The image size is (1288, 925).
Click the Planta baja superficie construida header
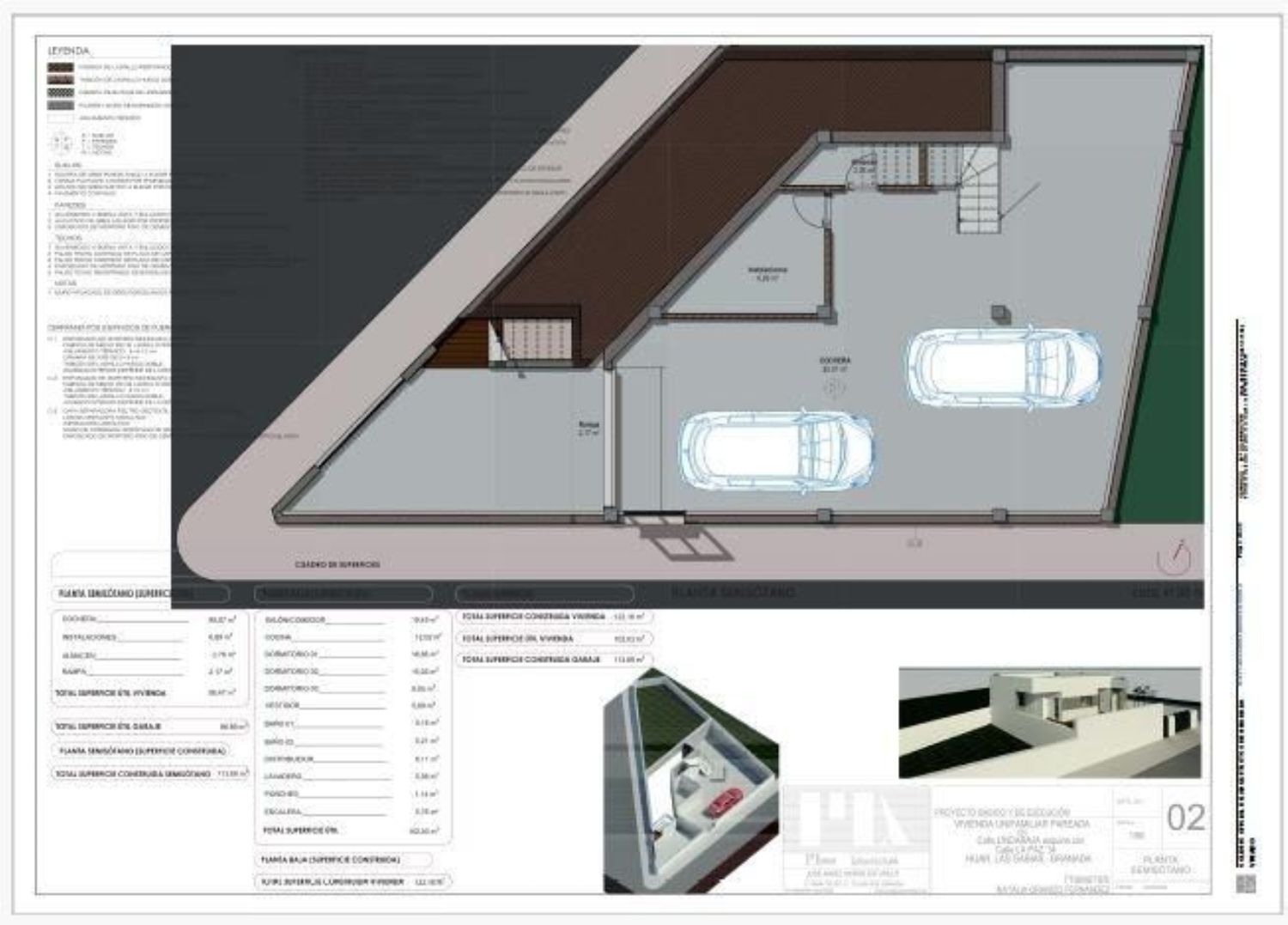click(343, 860)
